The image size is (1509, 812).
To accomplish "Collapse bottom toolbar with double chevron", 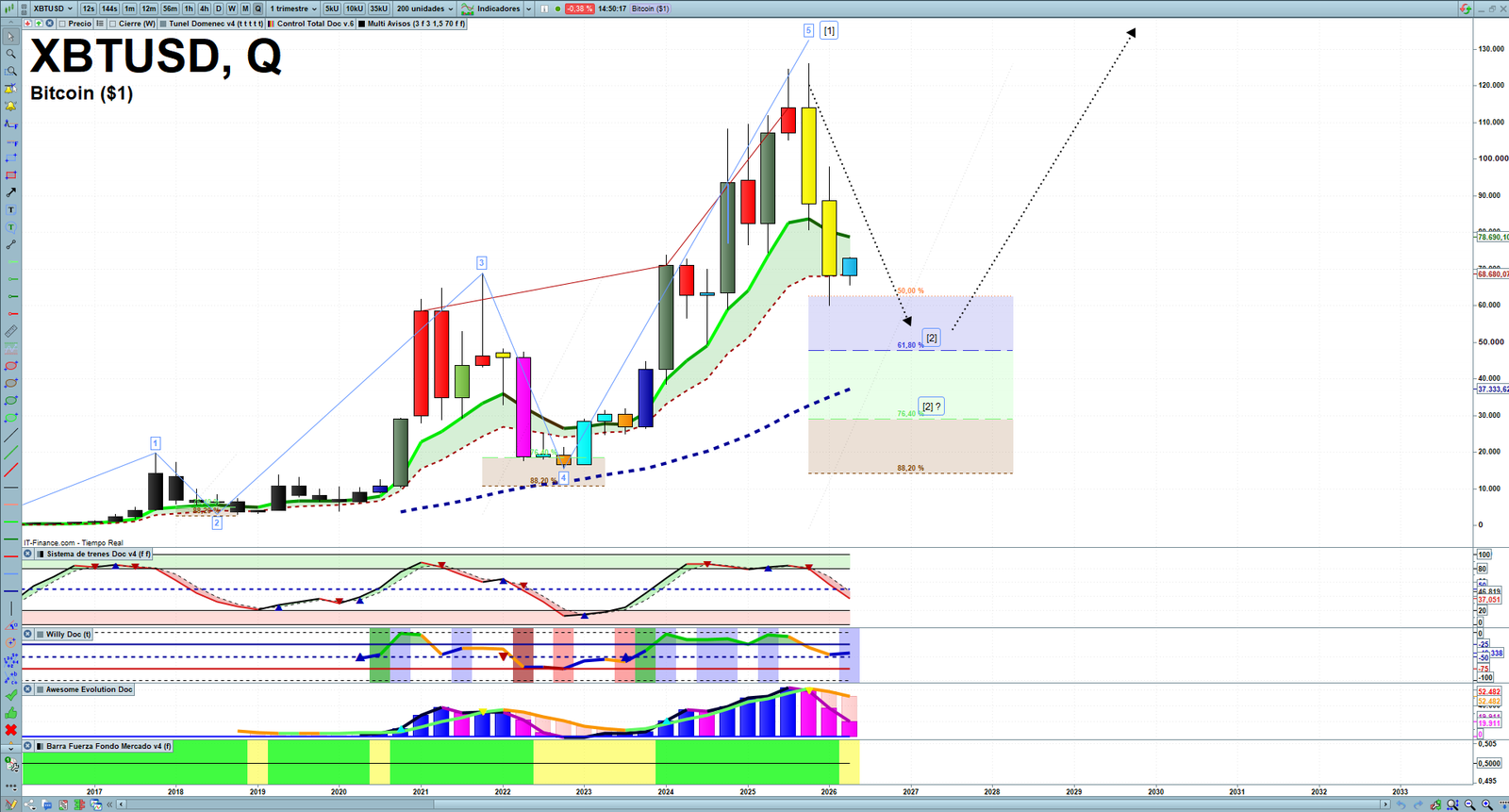I will pos(110,804).
